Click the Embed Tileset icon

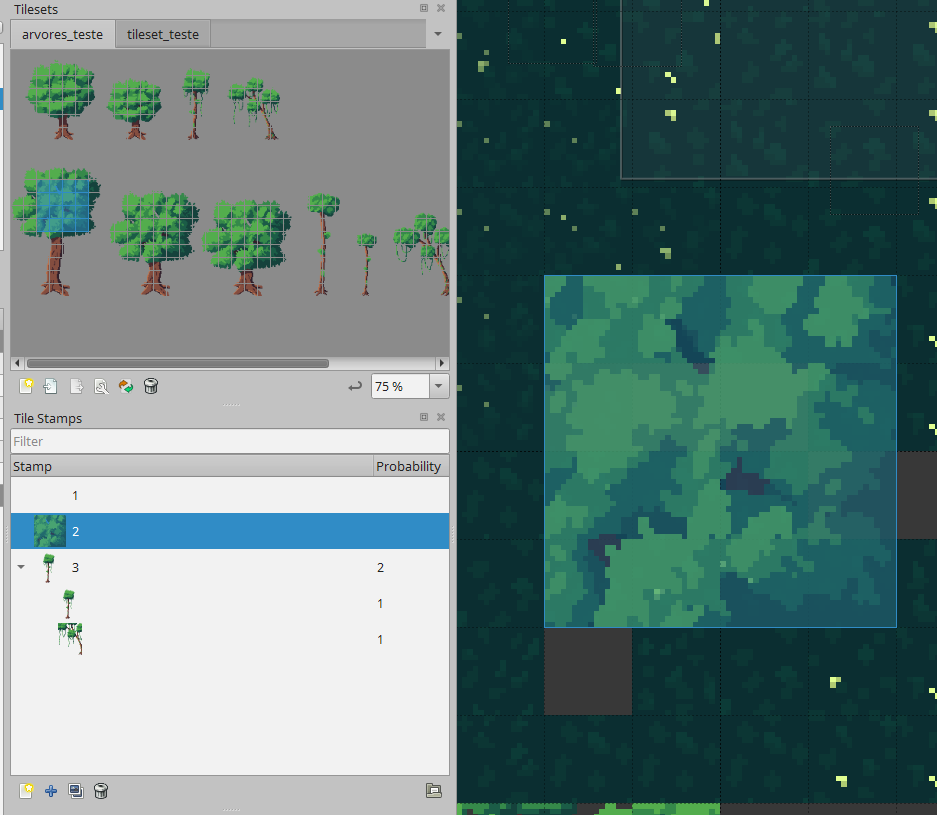coord(51,386)
